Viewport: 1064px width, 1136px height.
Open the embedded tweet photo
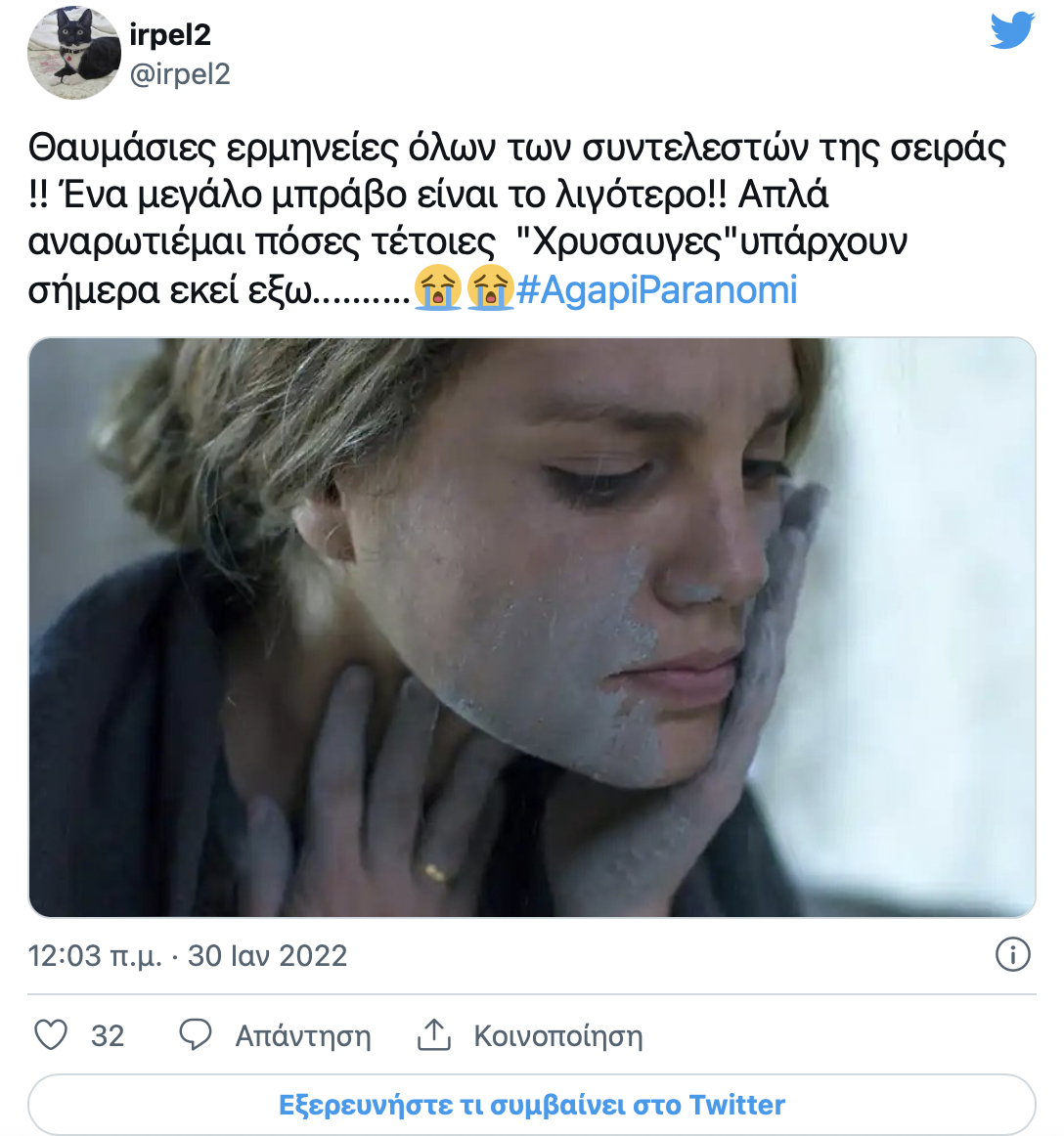pyautogui.click(x=532, y=628)
